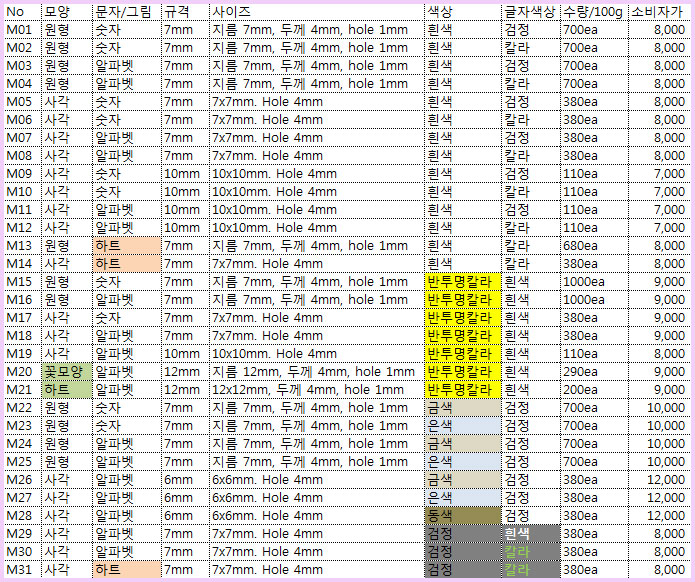Select '1000ea' cell in row M15
This screenshot has width=695, height=582.
pos(594,281)
